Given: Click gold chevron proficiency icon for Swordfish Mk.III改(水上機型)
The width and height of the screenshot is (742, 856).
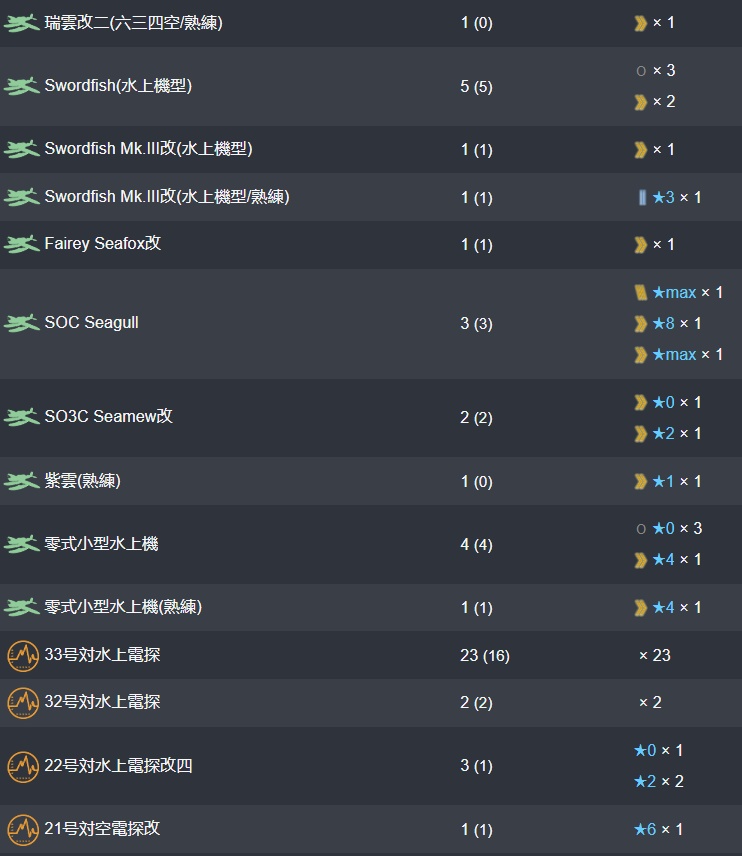Looking at the screenshot, I should tap(640, 150).
